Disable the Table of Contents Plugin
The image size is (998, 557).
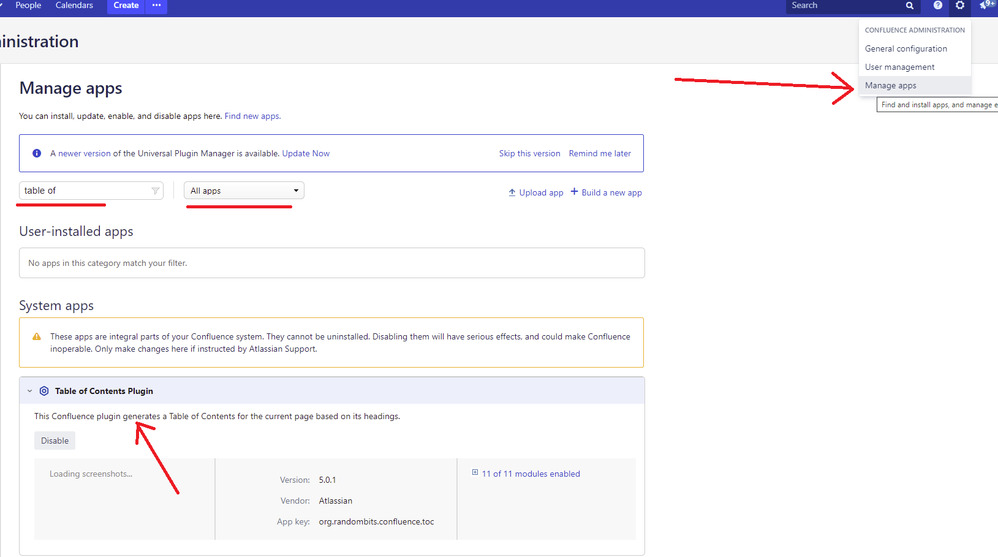55,441
